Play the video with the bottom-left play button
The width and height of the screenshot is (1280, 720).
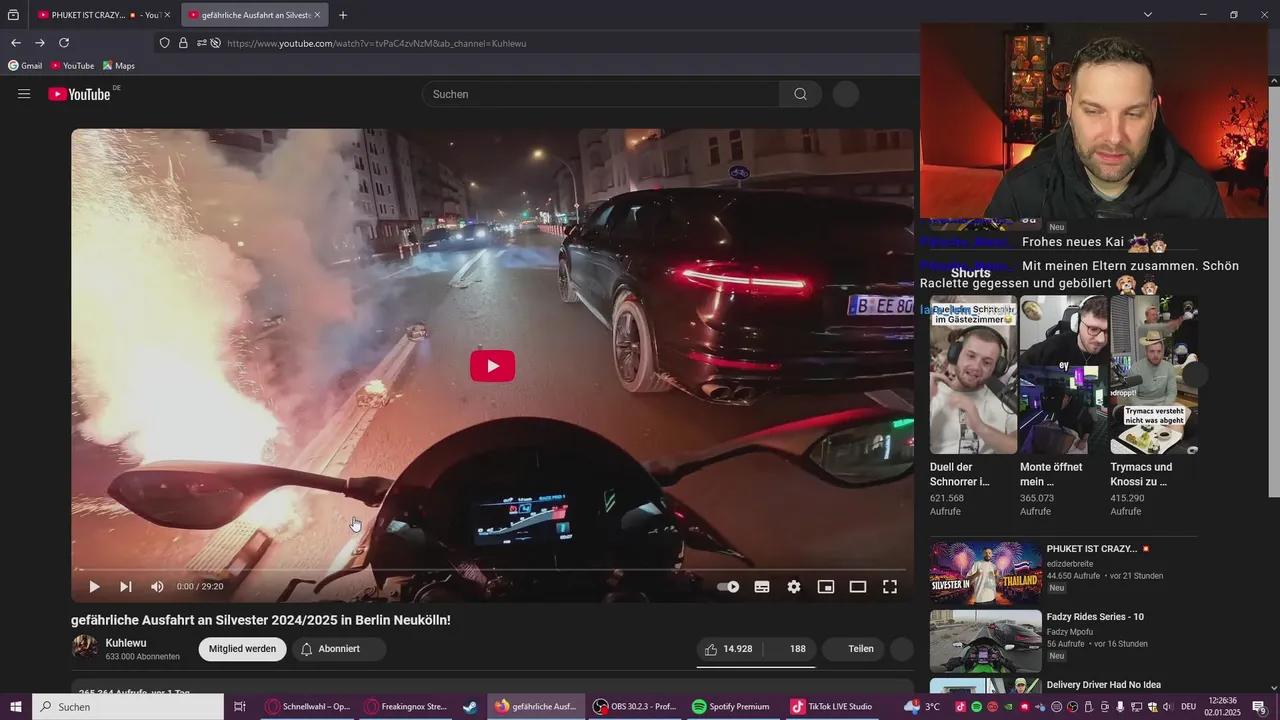coord(94,587)
